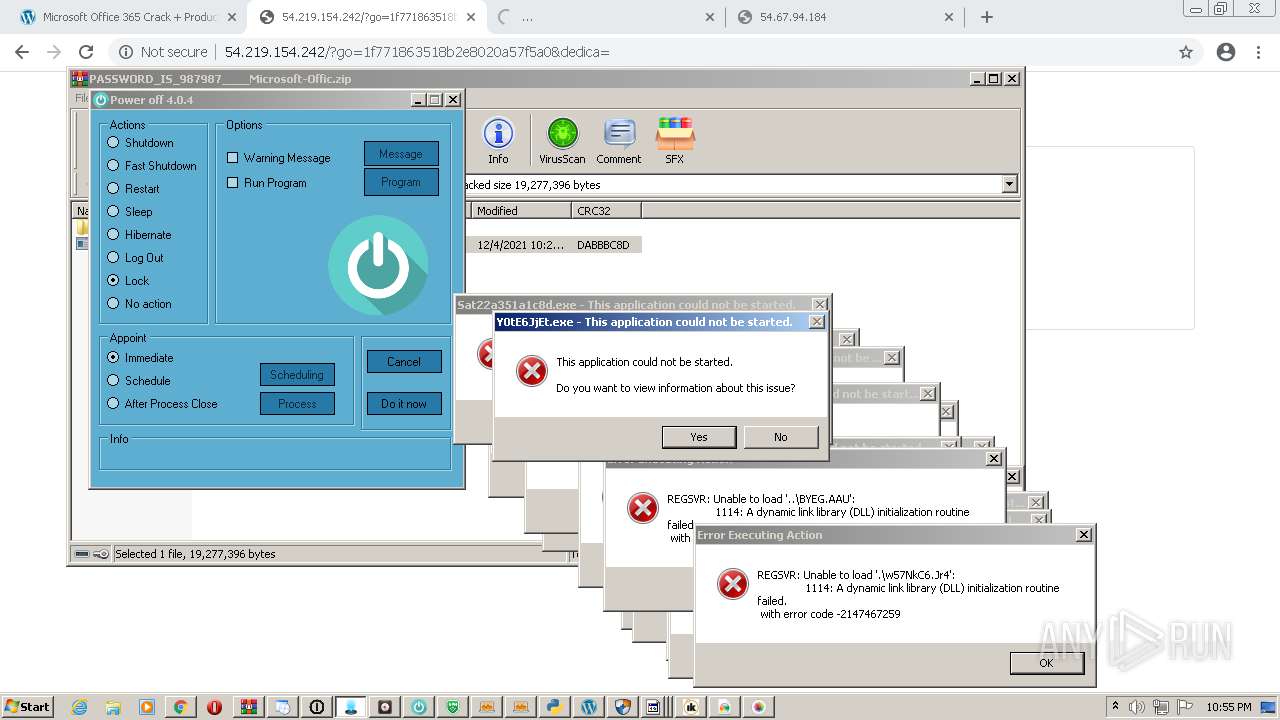Image resolution: width=1280 pixels, height=720 pixels.
Task: Click Yes in the Y0tE6JjEt.exe dialog
Action: coord(699,437)
